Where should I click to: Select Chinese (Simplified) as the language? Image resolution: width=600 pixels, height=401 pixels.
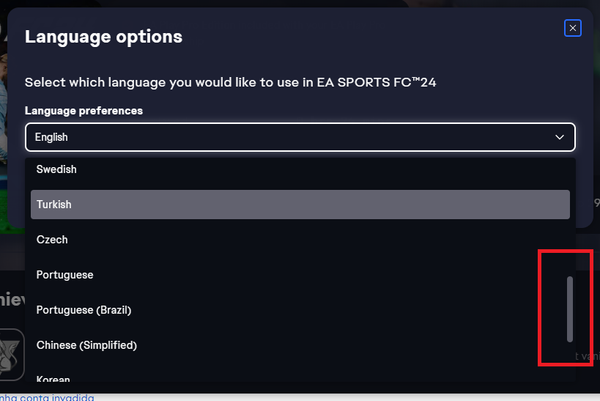click(x=300, y=345)
